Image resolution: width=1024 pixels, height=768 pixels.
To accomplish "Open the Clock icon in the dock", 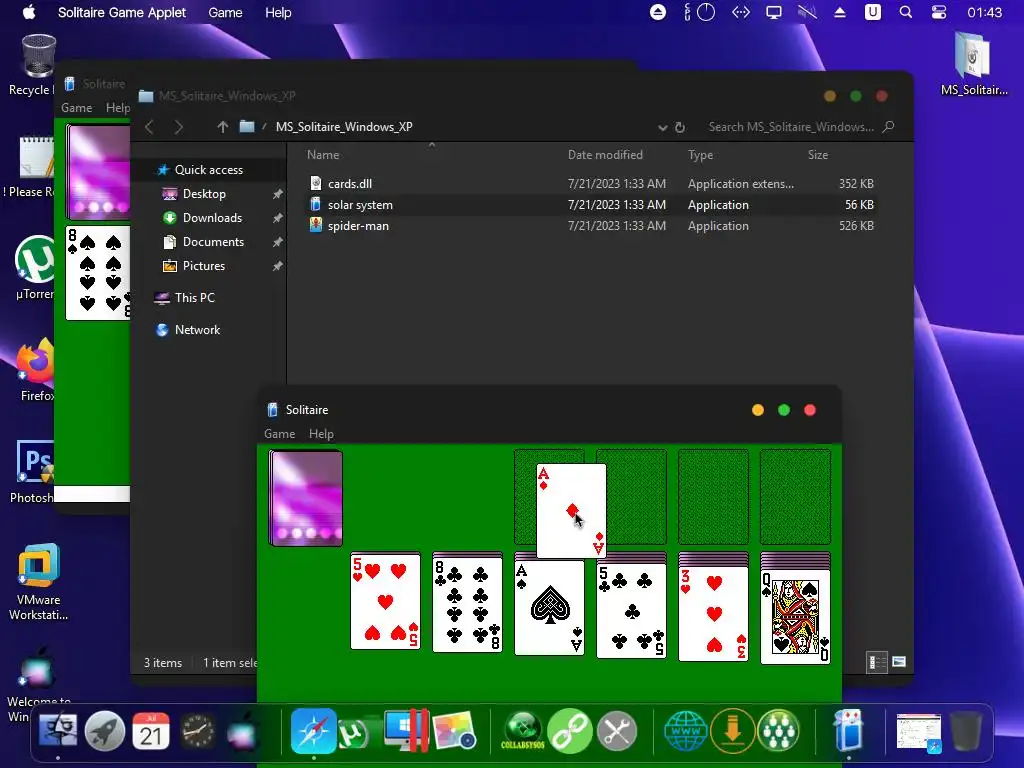I will (197, 731).
